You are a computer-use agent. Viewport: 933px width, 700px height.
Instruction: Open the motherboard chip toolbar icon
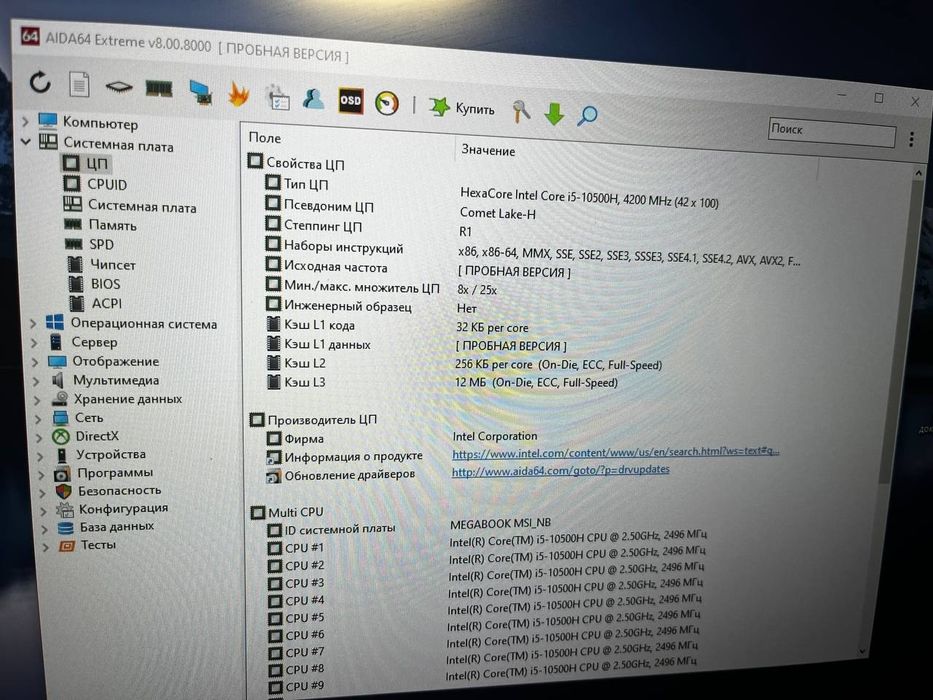118,87
